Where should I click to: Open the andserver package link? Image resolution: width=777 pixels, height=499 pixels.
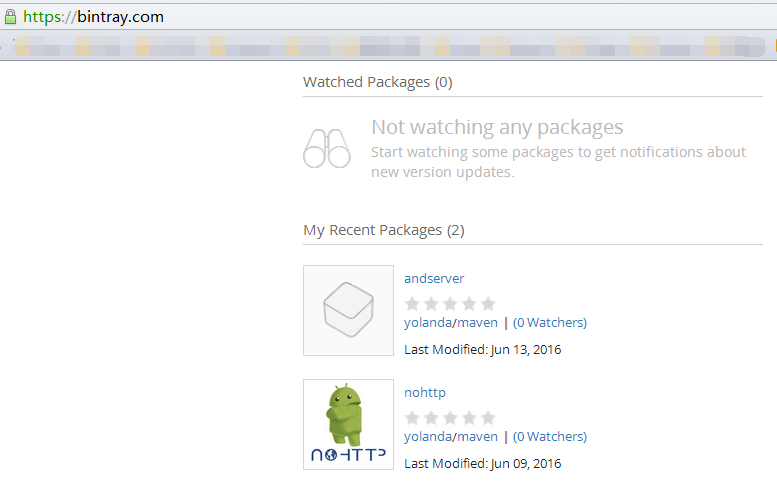tap(434, 279)
